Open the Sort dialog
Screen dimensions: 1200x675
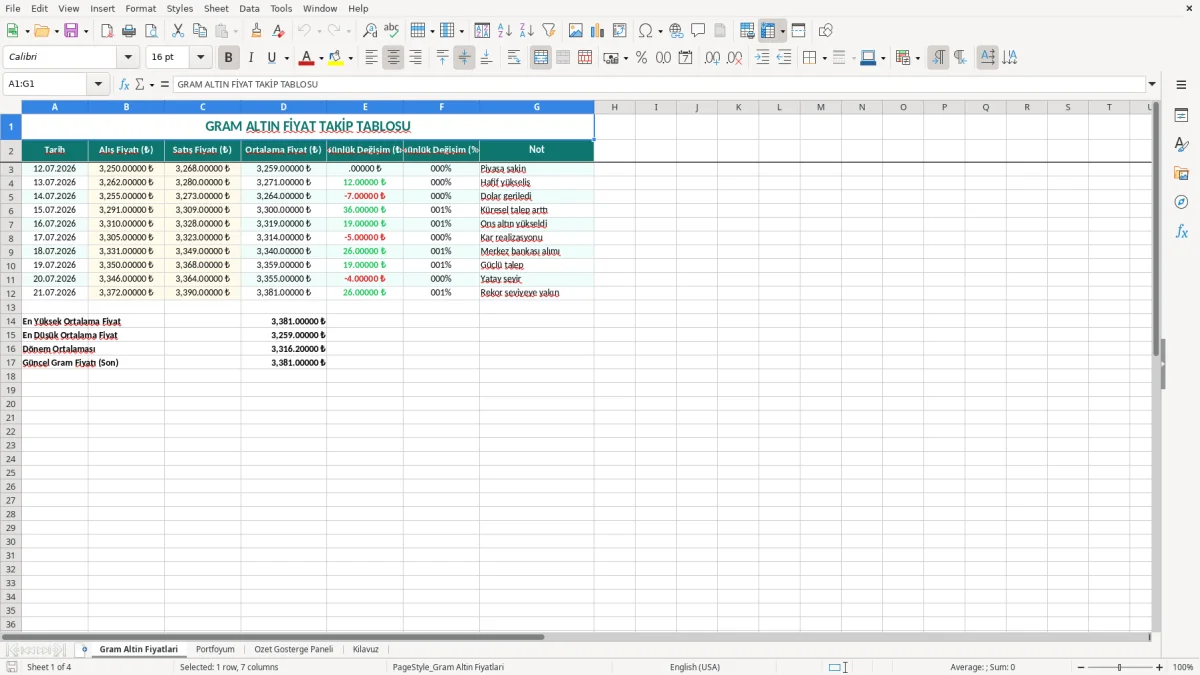click(x=482, y=31)
